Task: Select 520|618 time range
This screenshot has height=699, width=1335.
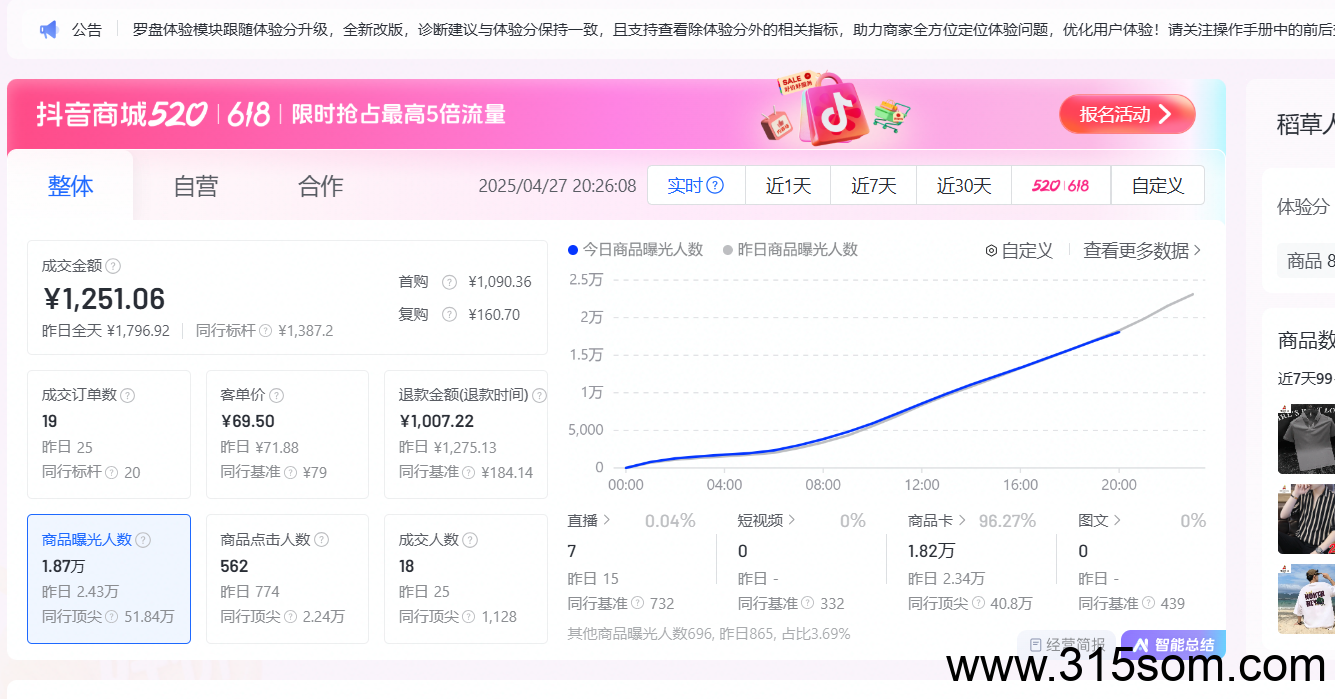Action: click(x=1060, y=186)
